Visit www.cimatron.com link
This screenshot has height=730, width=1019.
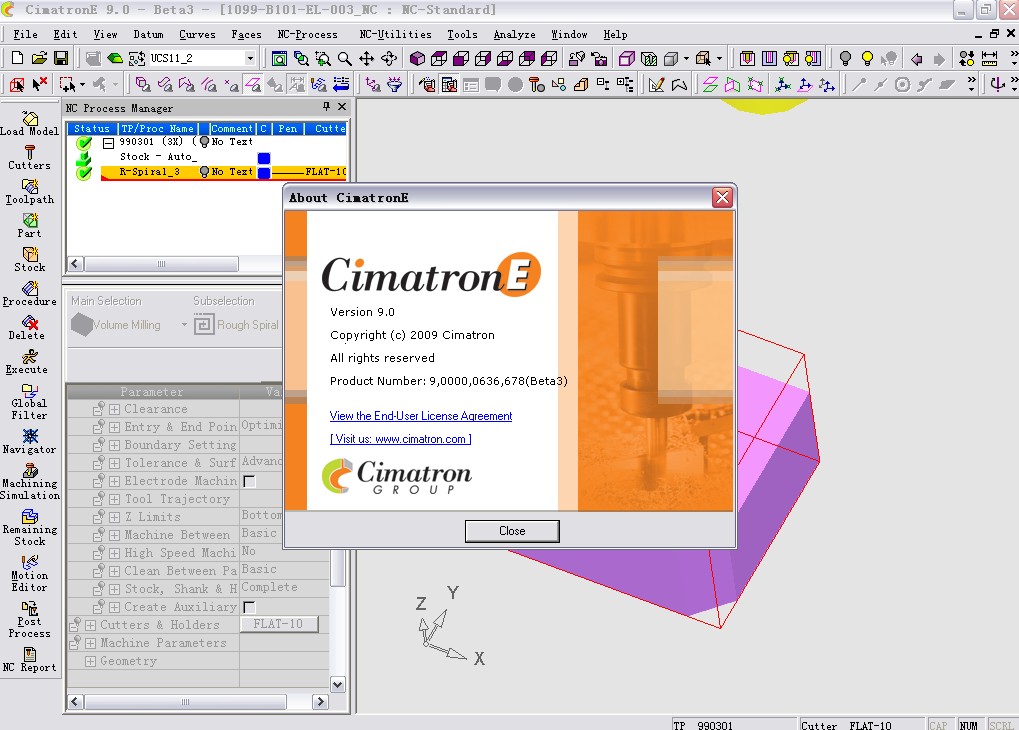(x=400, y=439)
